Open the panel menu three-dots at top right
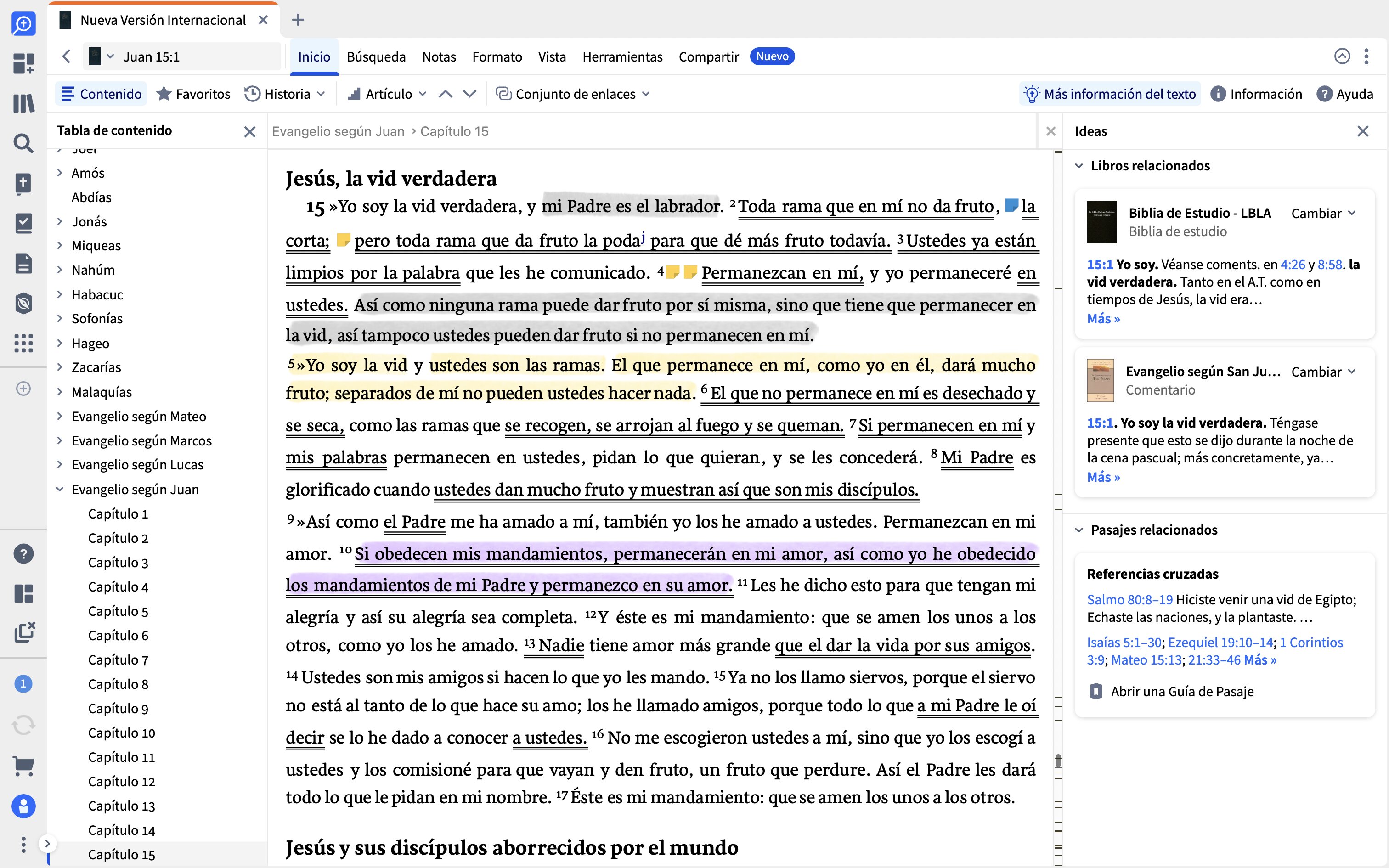Image resolution: width=1389 pixels, height=868 pixels. click(1366, 56)
